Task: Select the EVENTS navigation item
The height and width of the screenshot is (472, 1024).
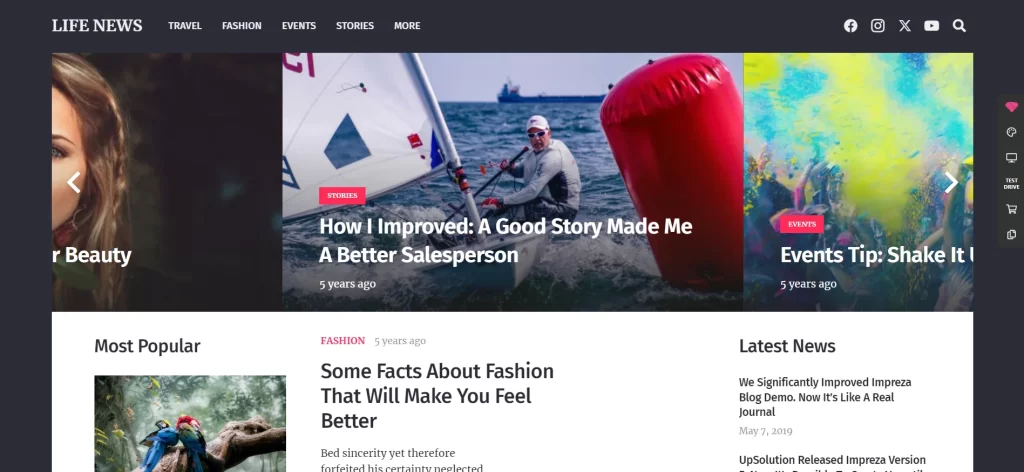Action: [299, 25]
